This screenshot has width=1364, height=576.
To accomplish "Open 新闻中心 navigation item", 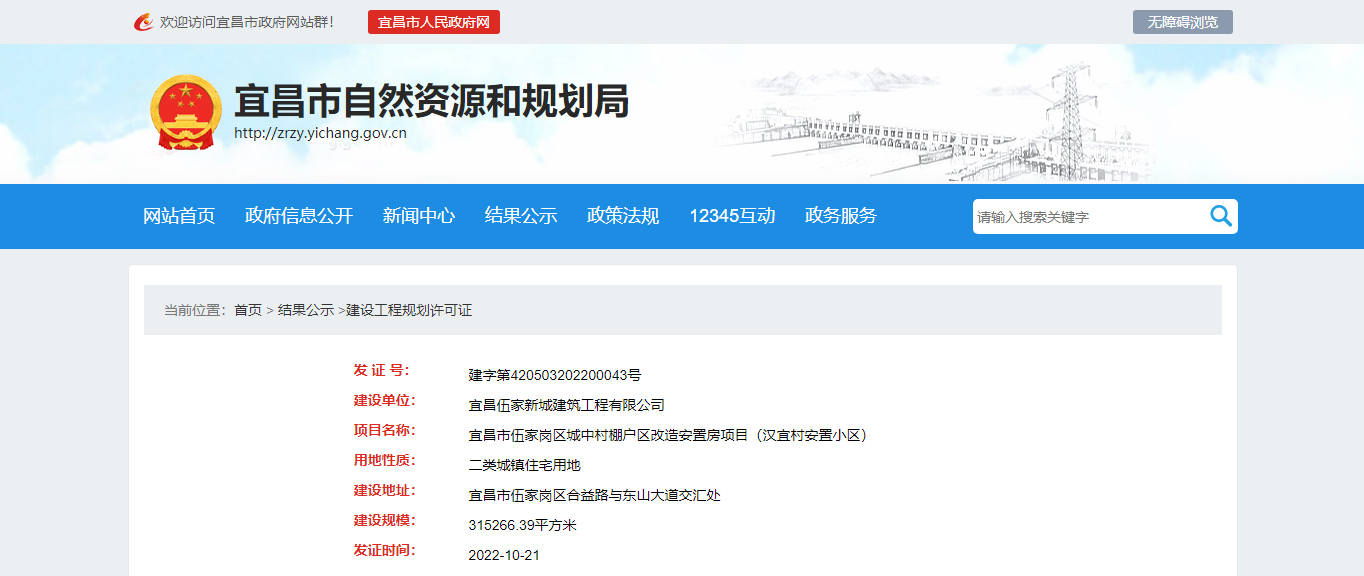I will tap(418, 216).
